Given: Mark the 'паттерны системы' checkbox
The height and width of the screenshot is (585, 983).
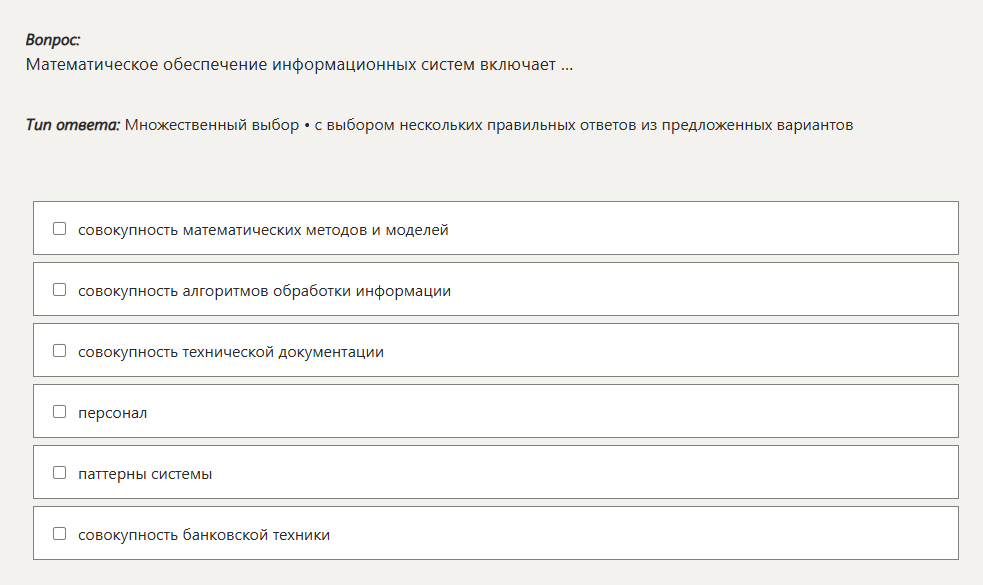Looking at the screenshot, I should tap(60, 473).
